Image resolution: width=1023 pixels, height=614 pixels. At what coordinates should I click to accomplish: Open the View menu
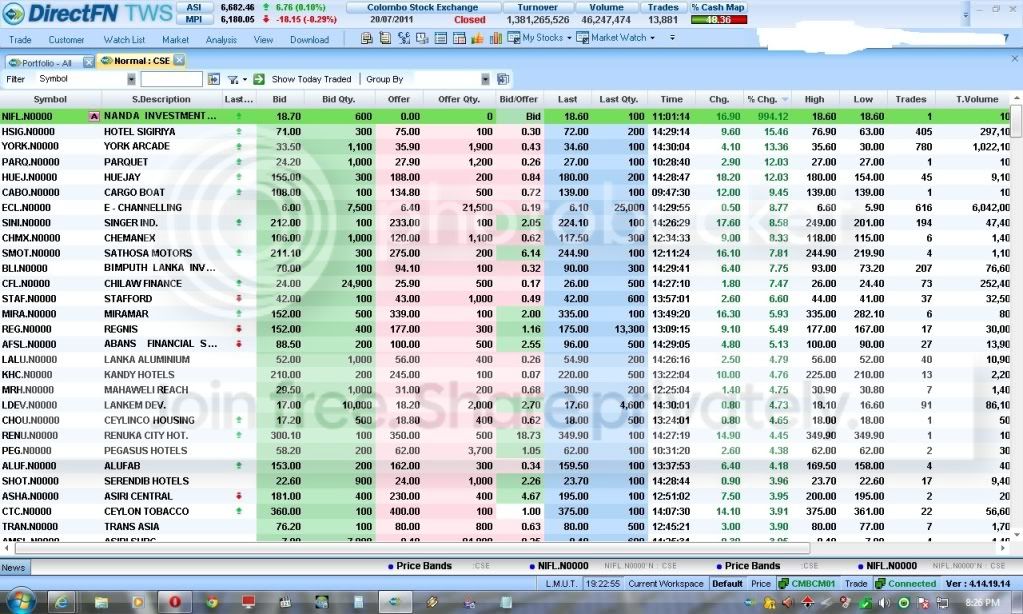263,40
